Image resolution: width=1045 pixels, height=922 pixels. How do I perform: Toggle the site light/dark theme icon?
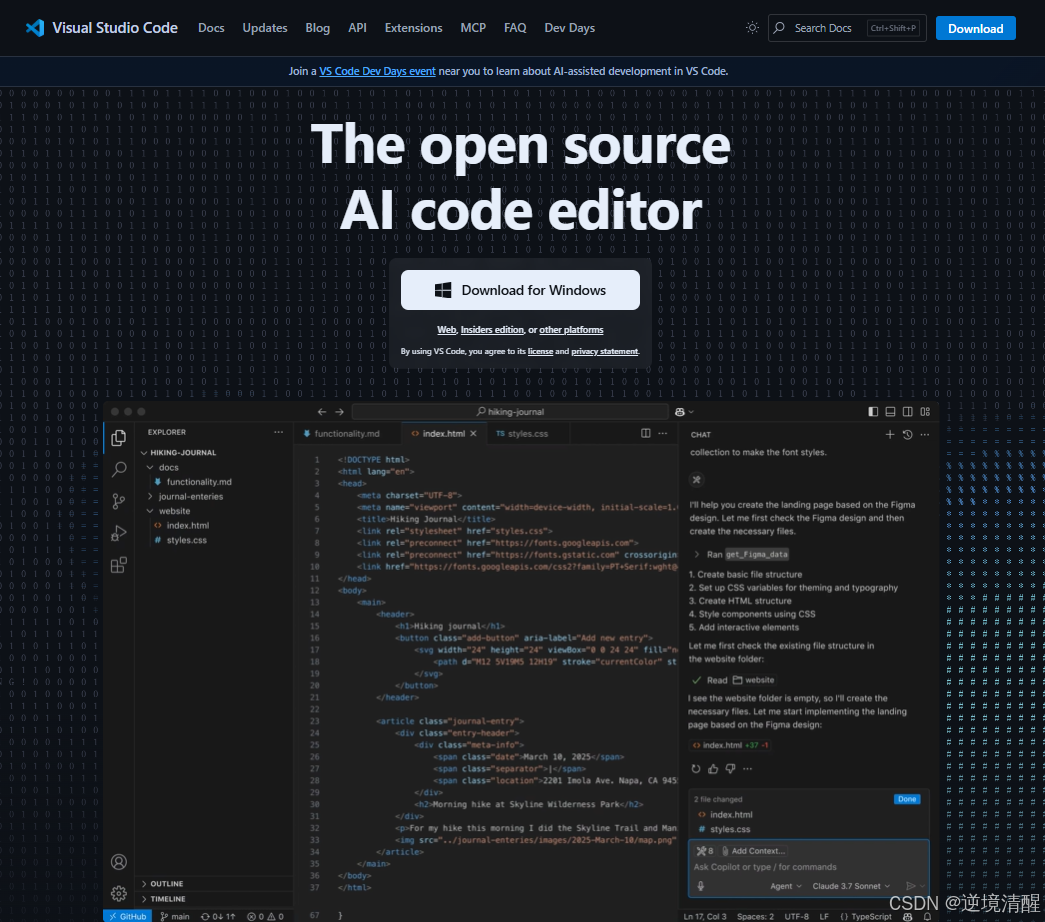(x=752, y=28)
